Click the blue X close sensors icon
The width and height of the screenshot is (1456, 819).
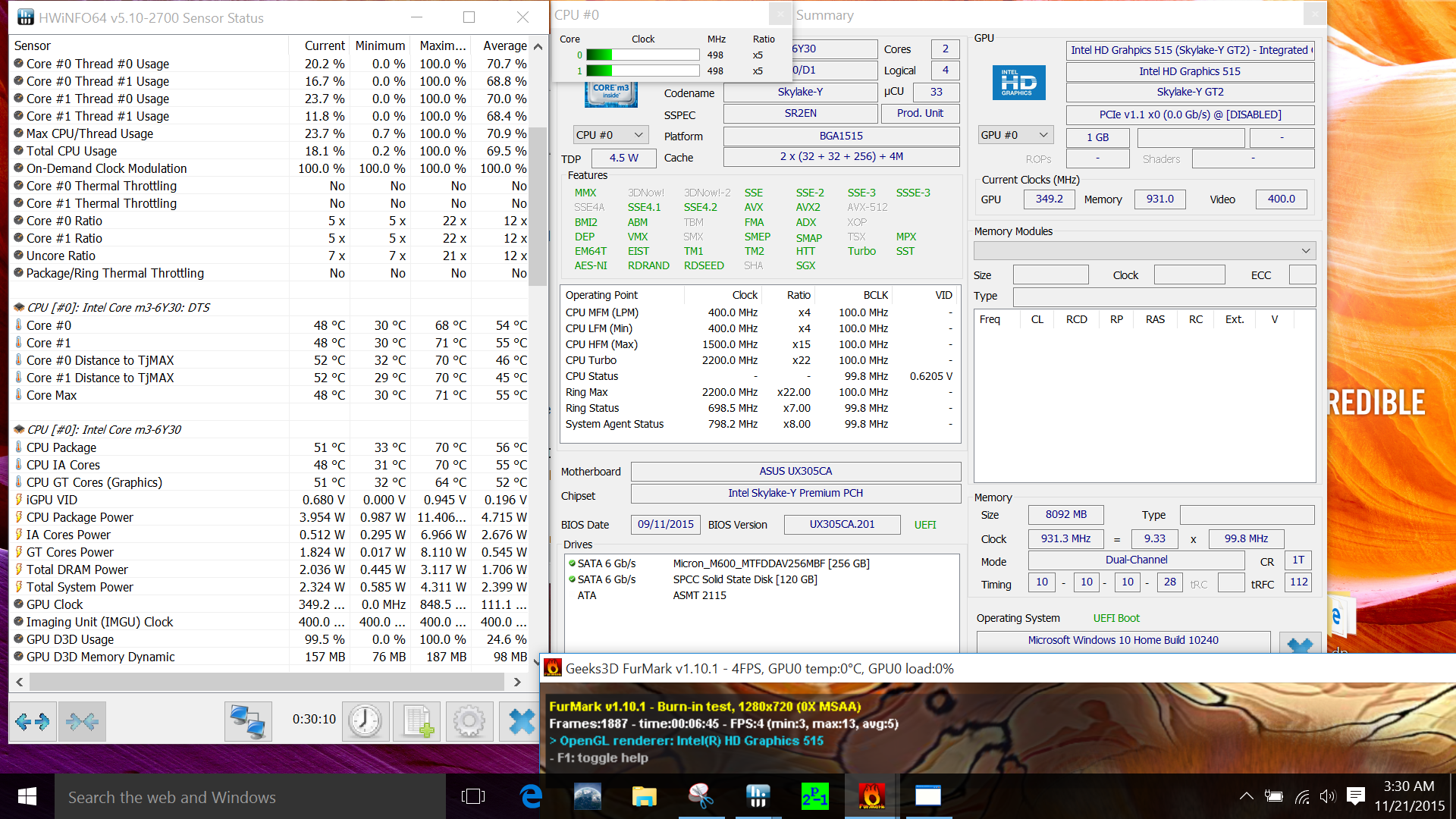(521, 721)
